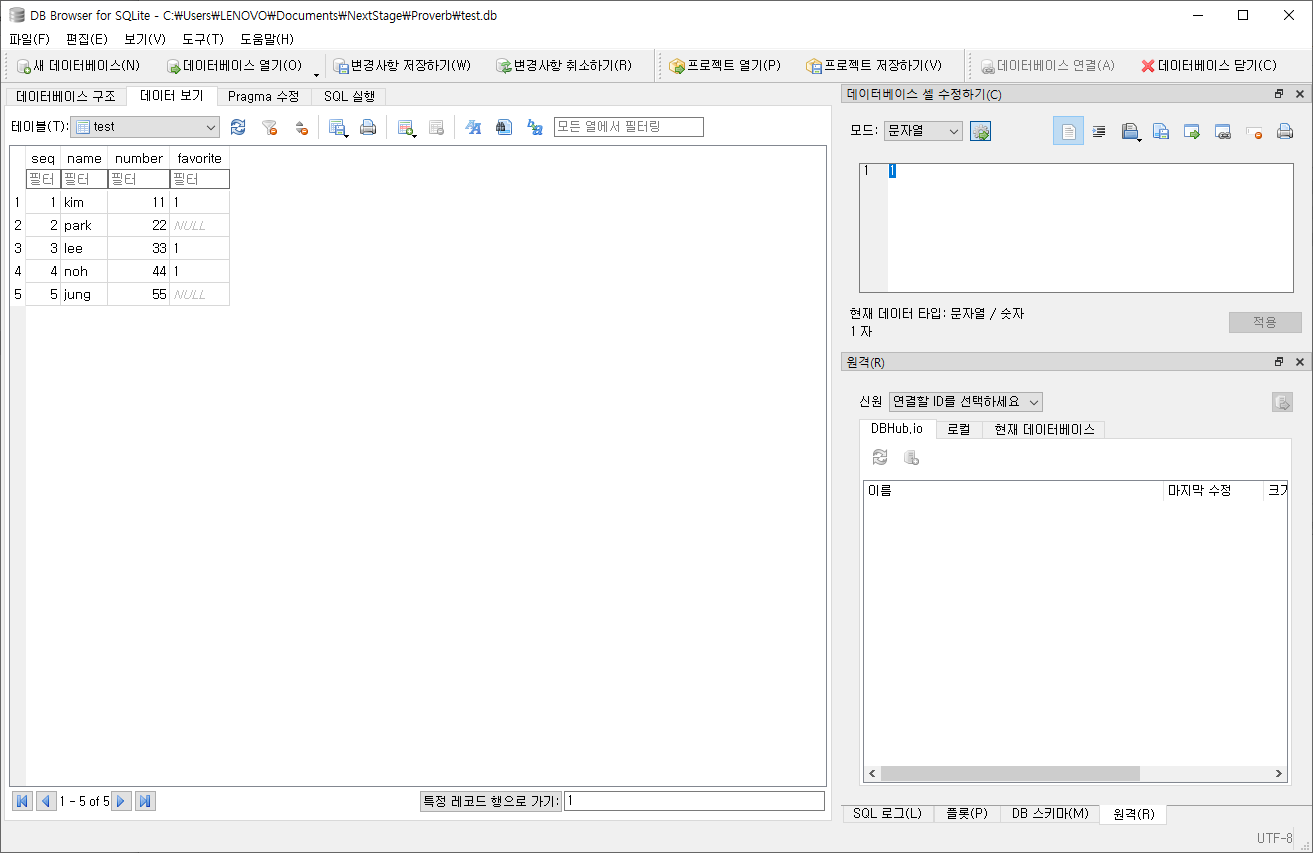Focus the all-columns filter input field
Image resolution: width=1313 pixels, height=853 pixels.
pyautogui.click(x=629, y=127)
